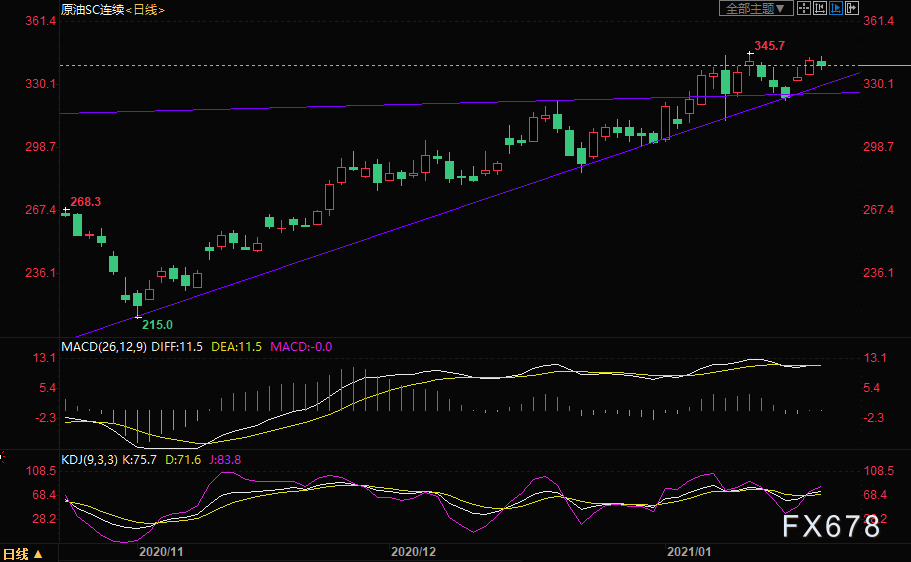Click the 345.7 high price marker
Viewport: 911px width, 562px height.
769,45
